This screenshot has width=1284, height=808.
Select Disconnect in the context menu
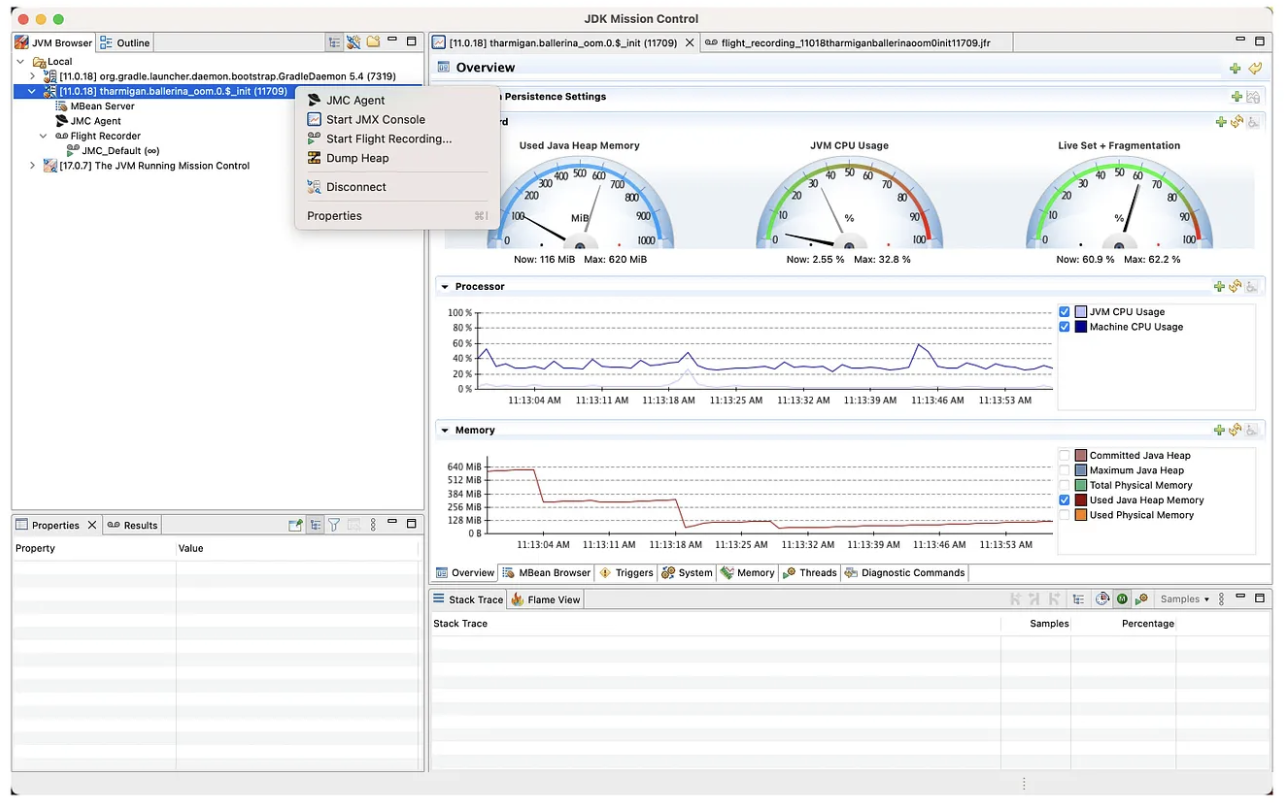(355, 187)
